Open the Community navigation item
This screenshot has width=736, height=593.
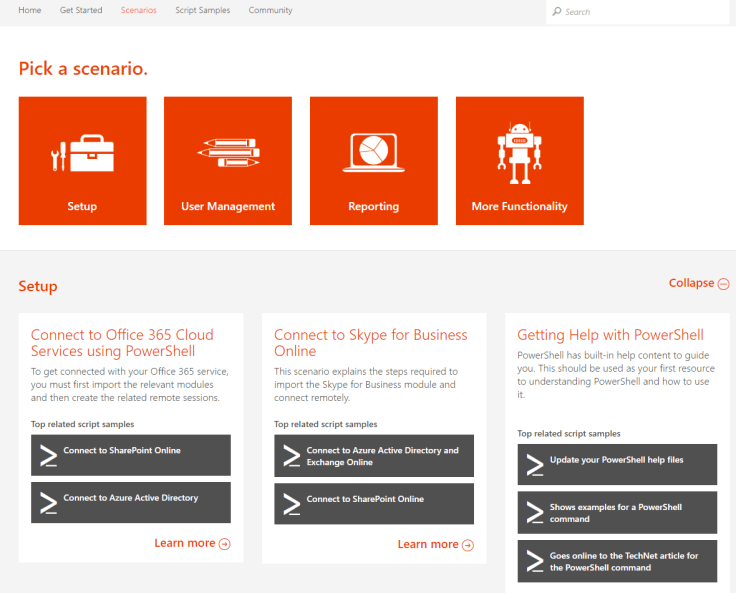[x=270, y=10]
